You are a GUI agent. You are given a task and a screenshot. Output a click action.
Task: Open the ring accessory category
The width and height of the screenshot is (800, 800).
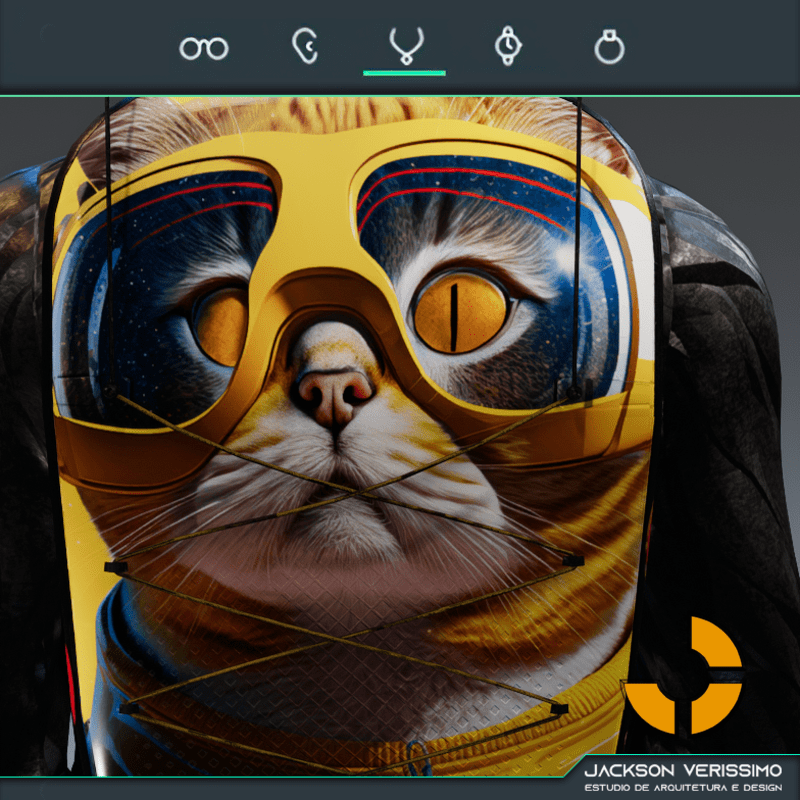(x=609, y=47)
